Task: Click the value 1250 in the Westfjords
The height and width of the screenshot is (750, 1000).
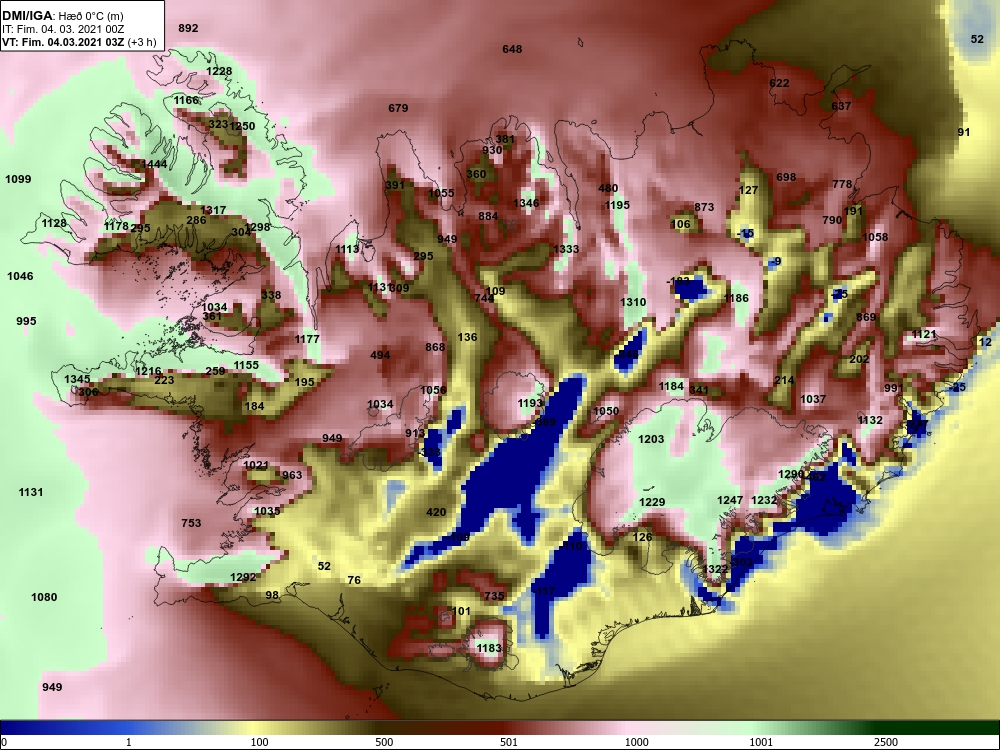Action: click(242, 126)
